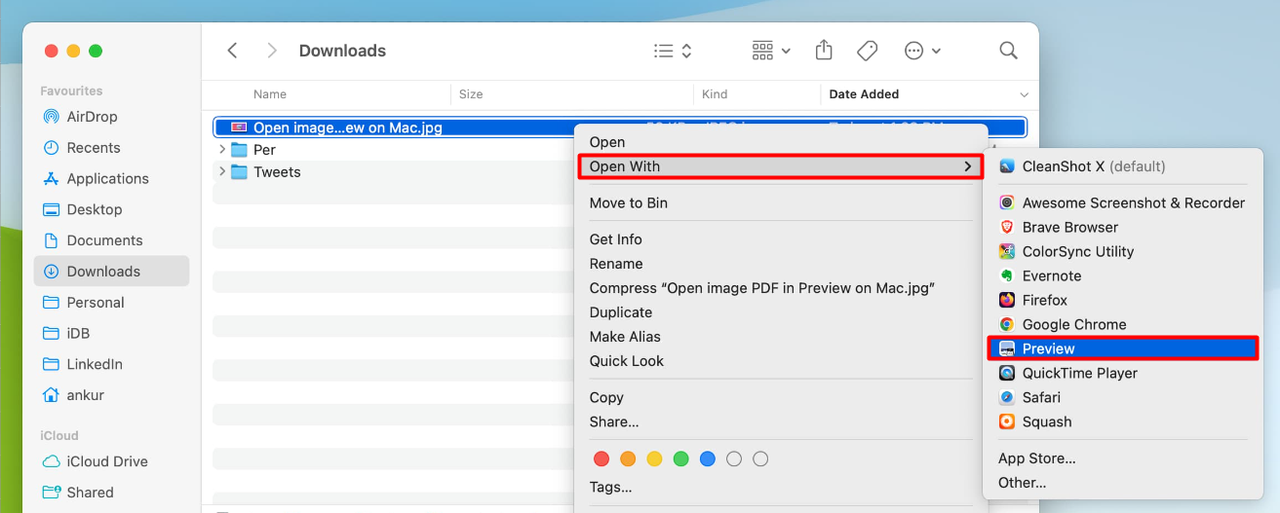1280x513 pixels.
Task: Open with Evernote
Action: [1123, 275]
